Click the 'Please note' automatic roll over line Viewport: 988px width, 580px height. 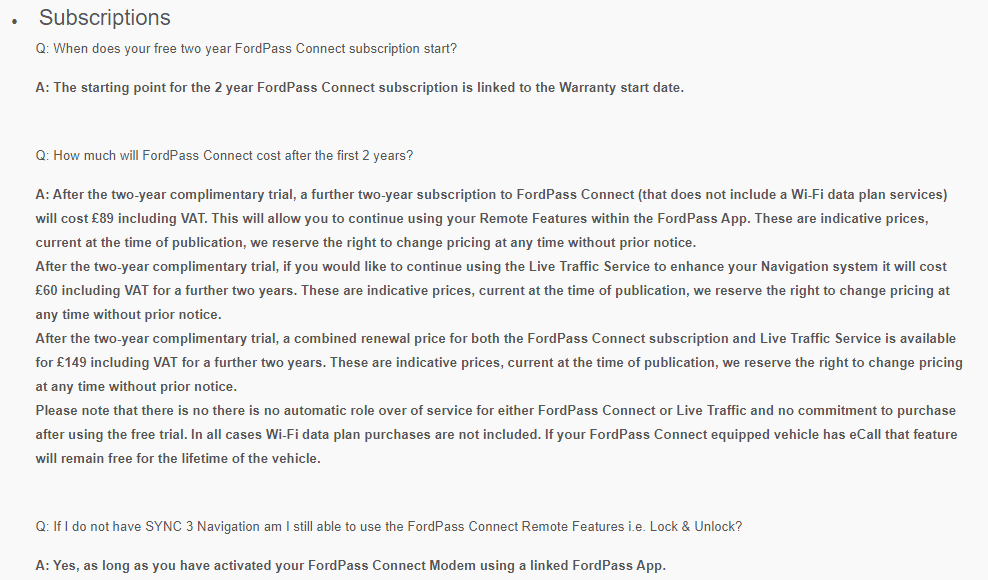(x=496, y=410)
